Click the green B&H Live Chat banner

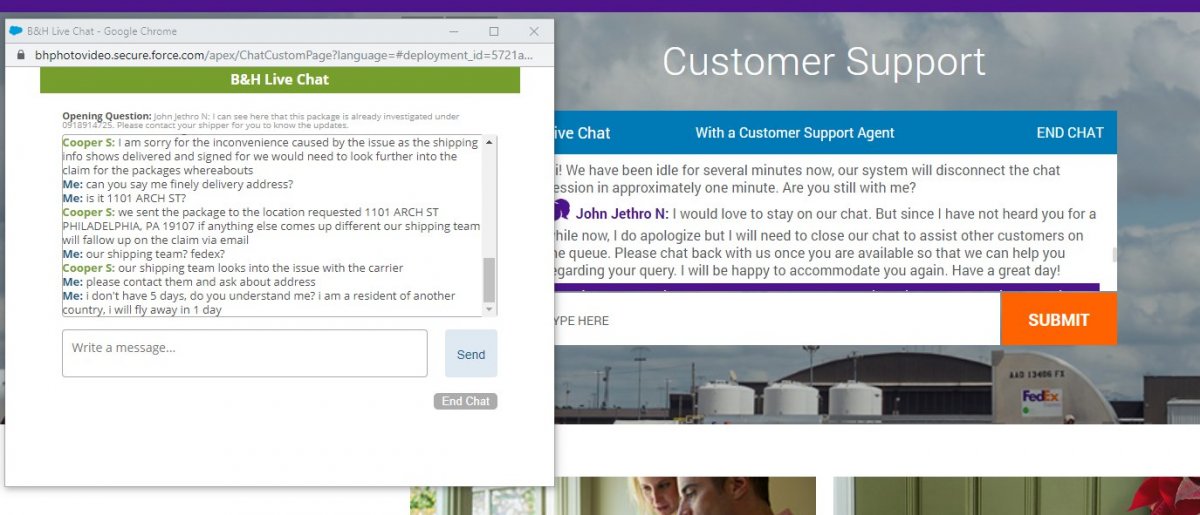280,79
